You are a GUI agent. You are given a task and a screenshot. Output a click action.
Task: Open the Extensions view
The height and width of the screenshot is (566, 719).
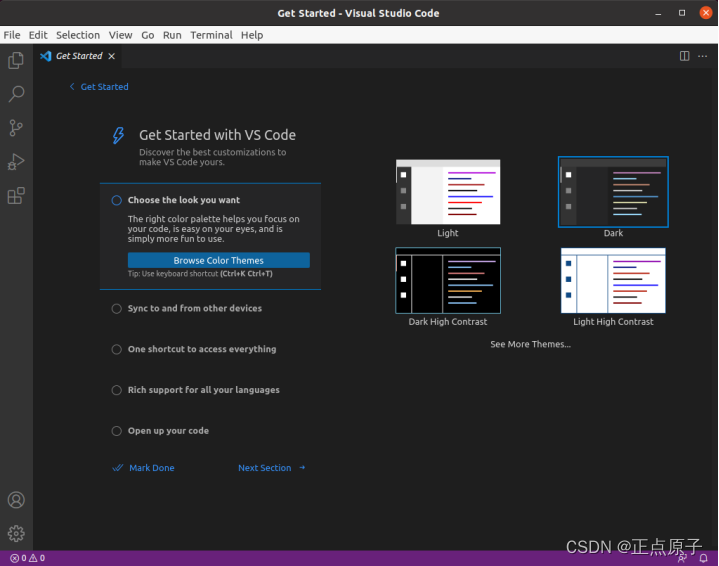click(x=16, y=195)
